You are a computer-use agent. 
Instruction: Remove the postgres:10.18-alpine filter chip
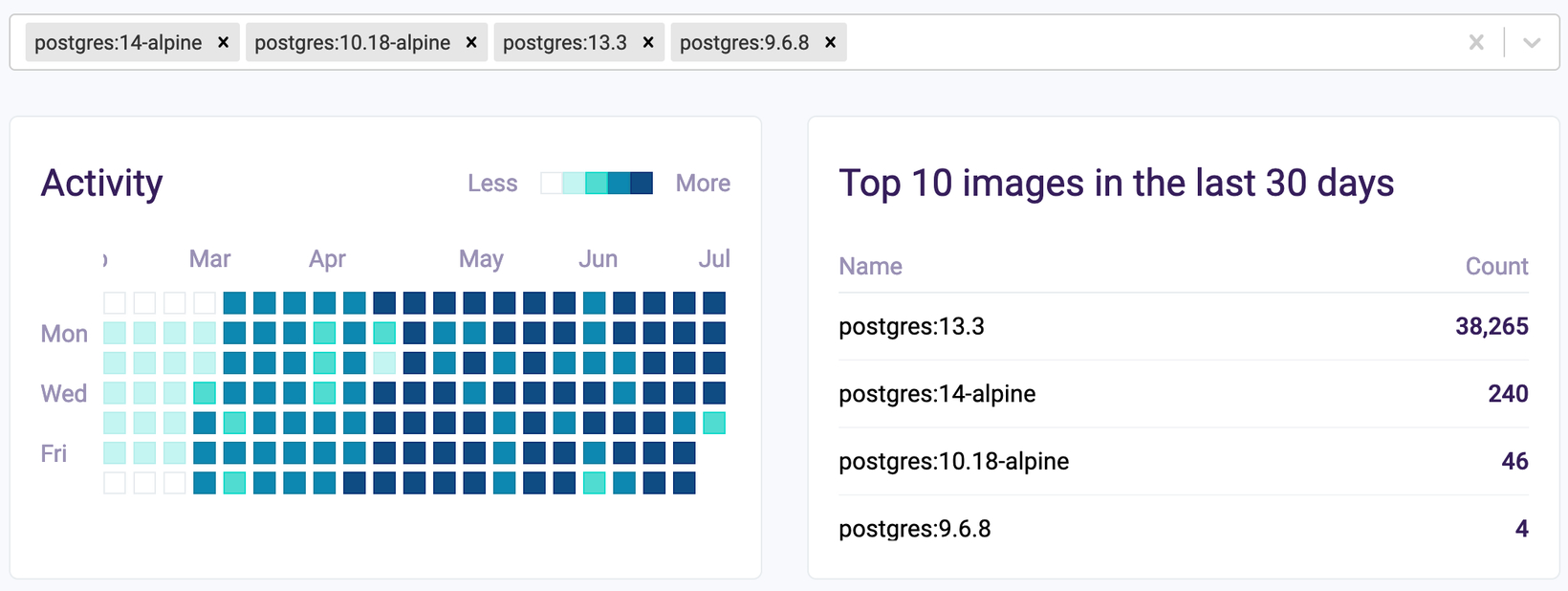pyautogui.click(x=471, y=42)
